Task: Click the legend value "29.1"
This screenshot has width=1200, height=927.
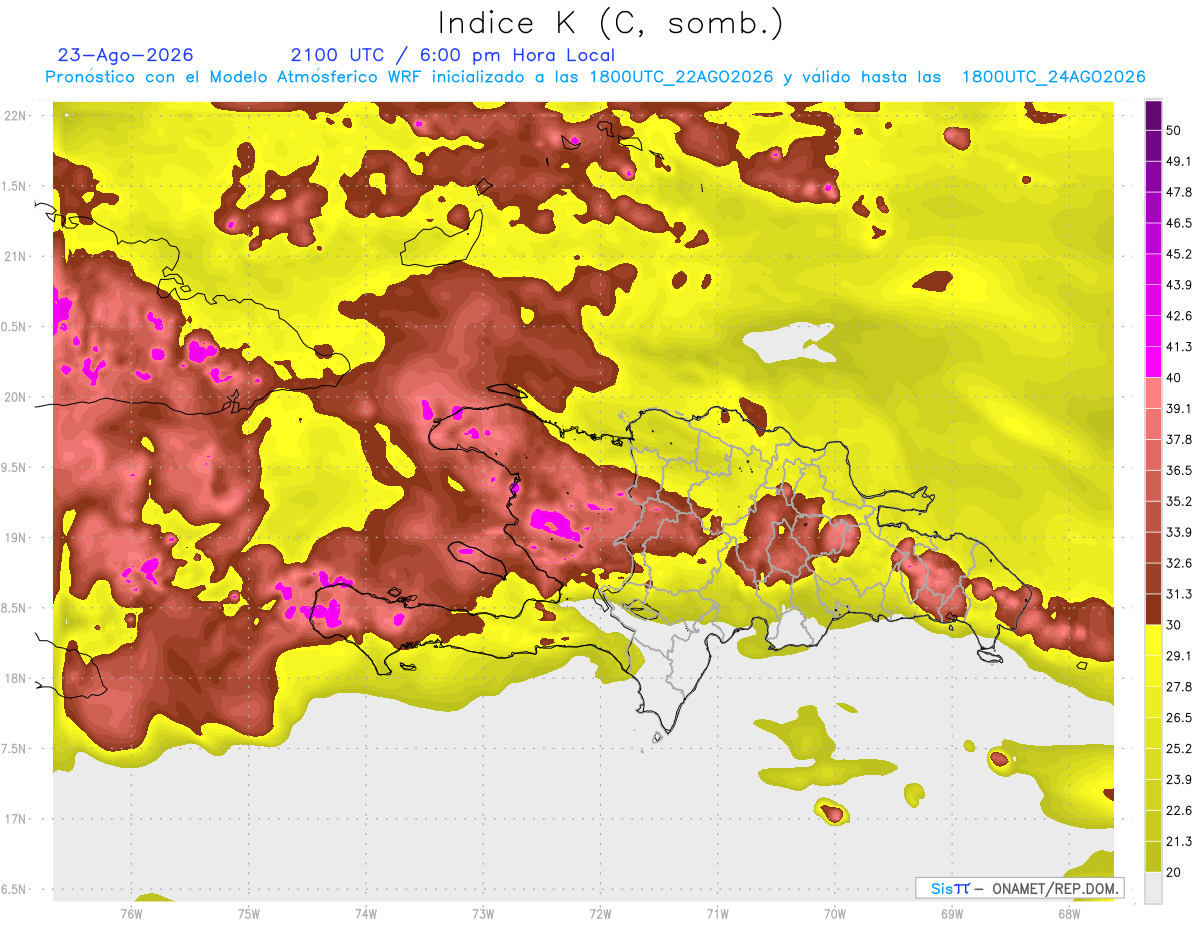Action: click(1178, 656)
